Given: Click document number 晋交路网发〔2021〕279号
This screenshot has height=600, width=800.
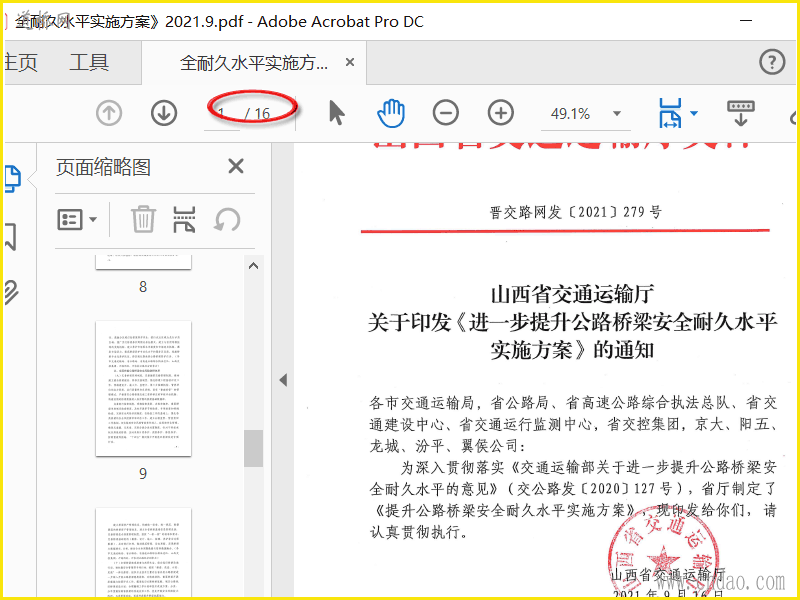Looking at the screenshot, I should click(x=576, y=212).
